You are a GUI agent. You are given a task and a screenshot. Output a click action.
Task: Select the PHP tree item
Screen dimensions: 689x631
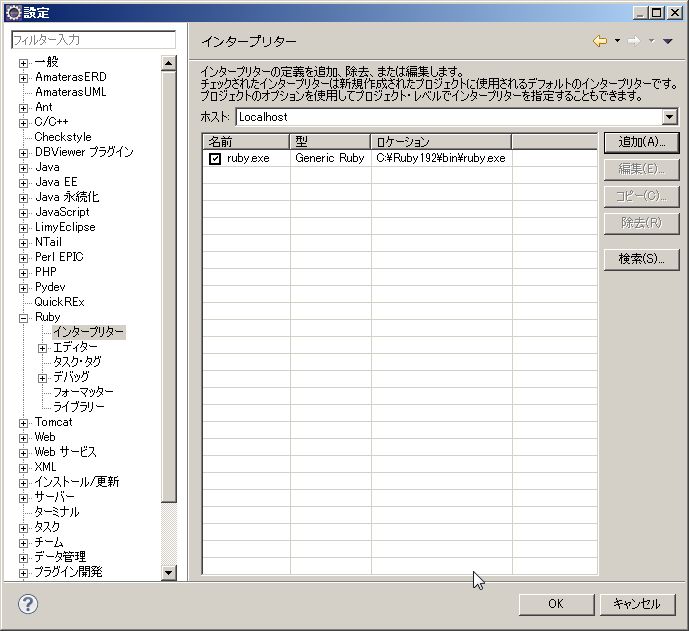(46, 272)
